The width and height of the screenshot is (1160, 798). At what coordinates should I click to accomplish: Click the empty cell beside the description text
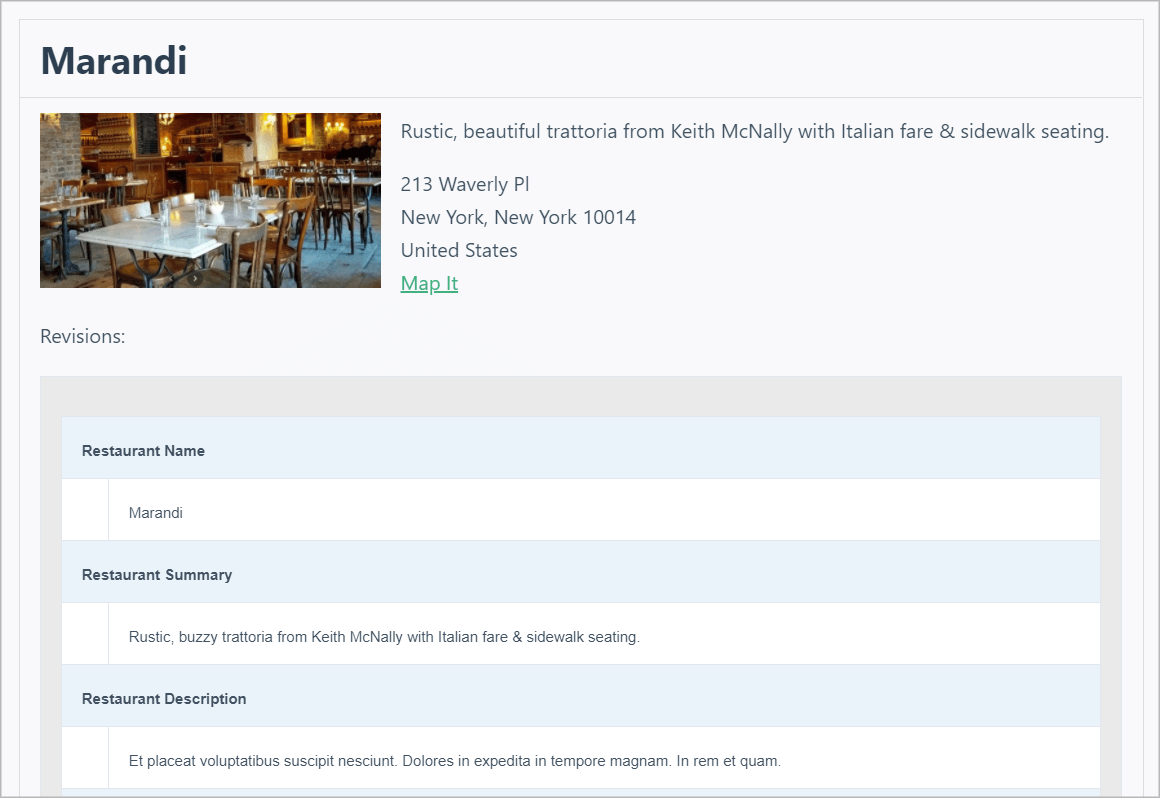pyautogui.click(x=85, y=758)
